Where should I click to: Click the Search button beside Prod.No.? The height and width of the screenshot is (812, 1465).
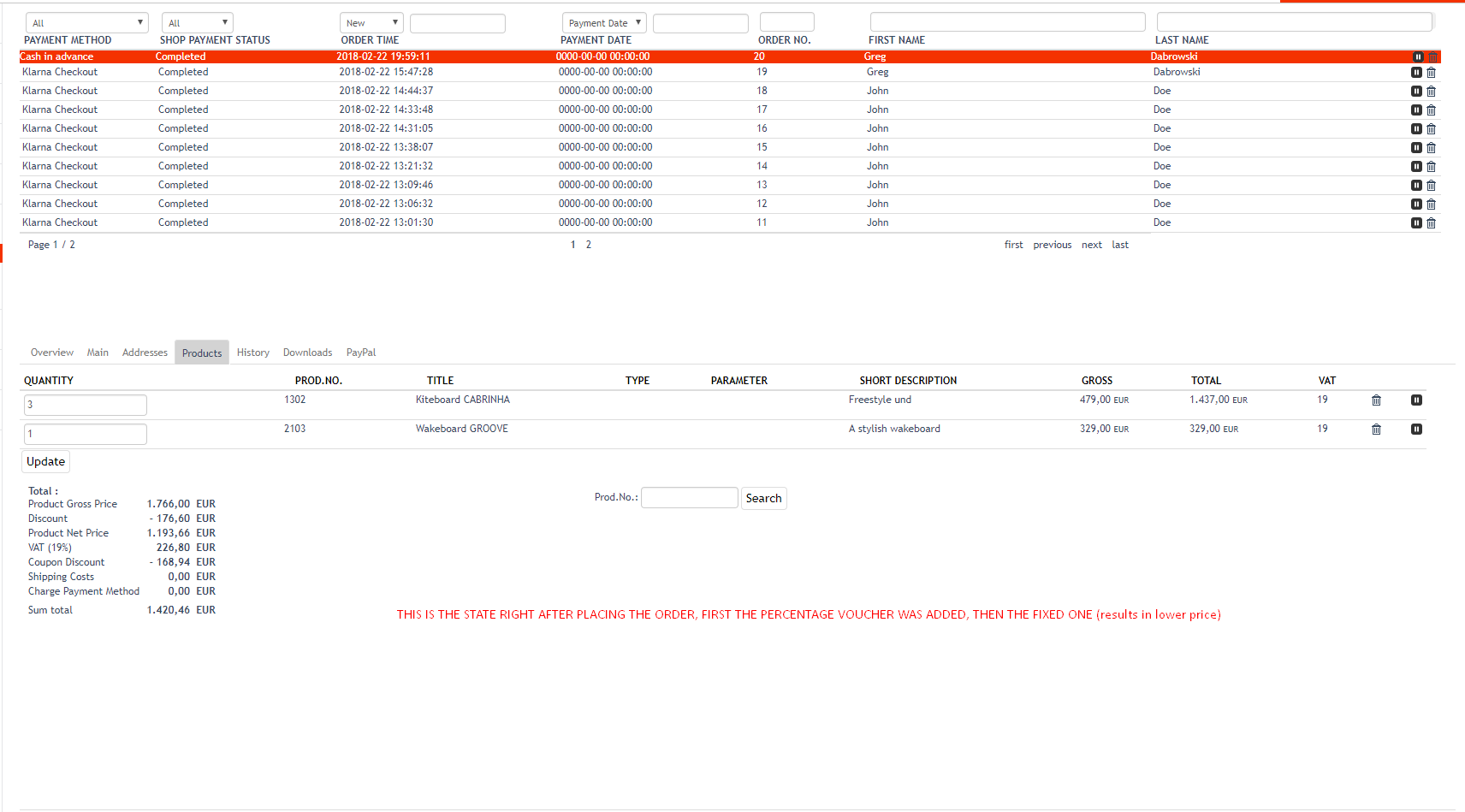tap(763, 499)
